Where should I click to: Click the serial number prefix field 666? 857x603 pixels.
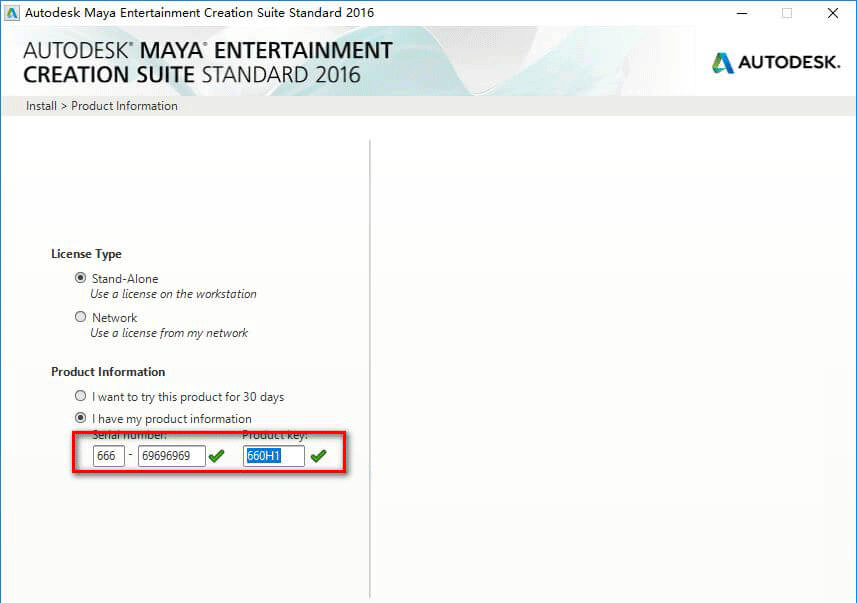[x=109, y=456]
